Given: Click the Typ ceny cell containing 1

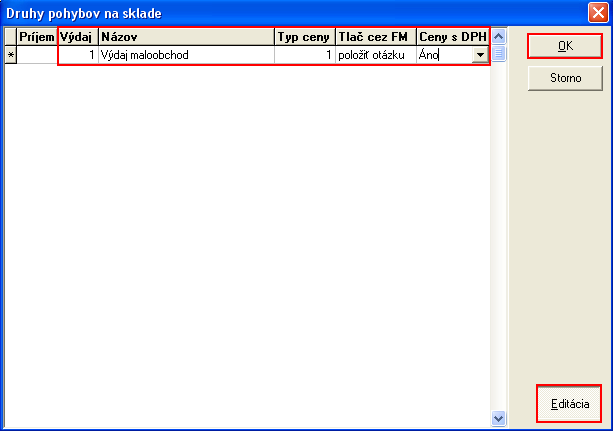Looking at the screenshot, I should 305,55.
